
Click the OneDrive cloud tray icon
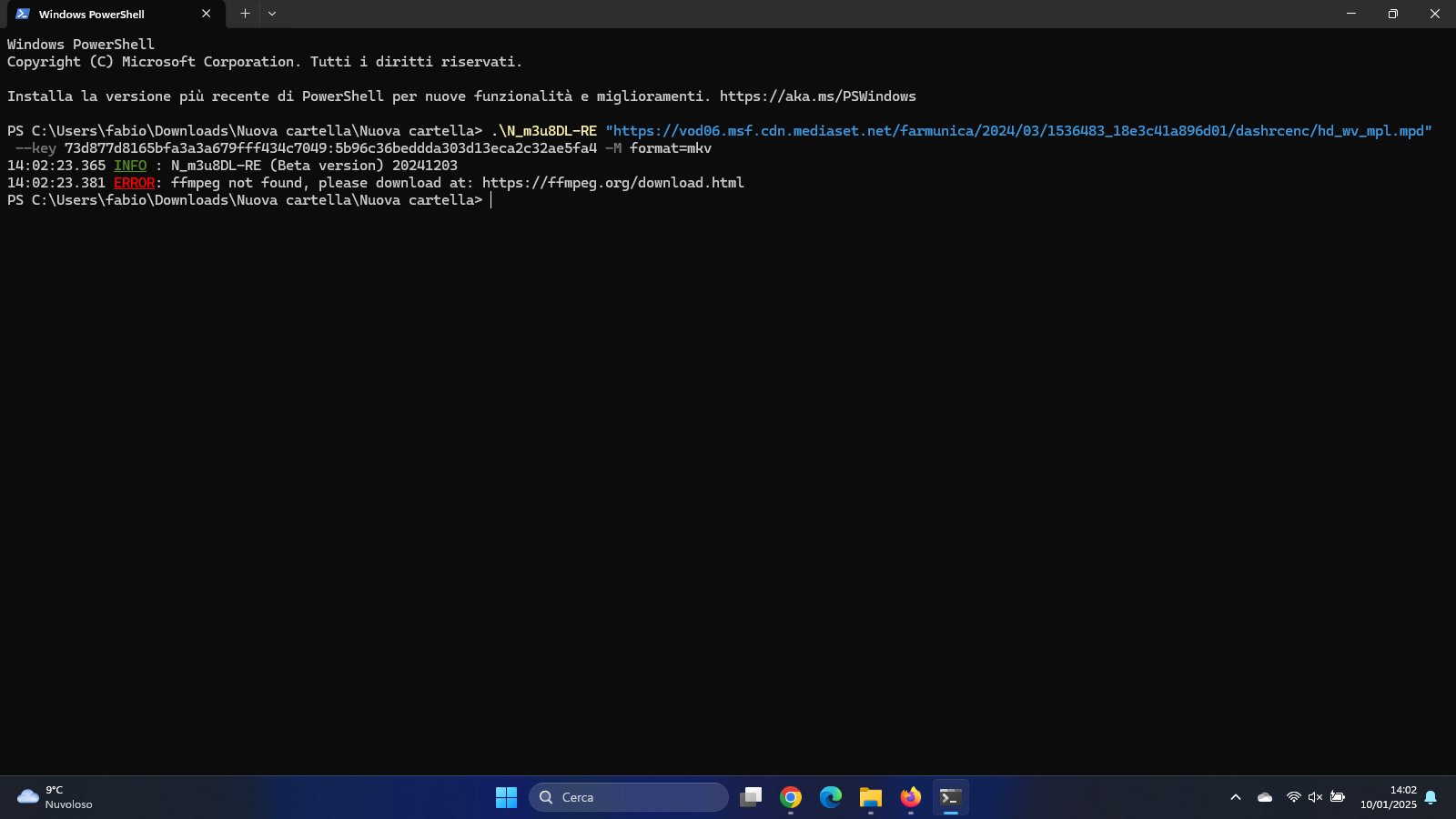1265,797
